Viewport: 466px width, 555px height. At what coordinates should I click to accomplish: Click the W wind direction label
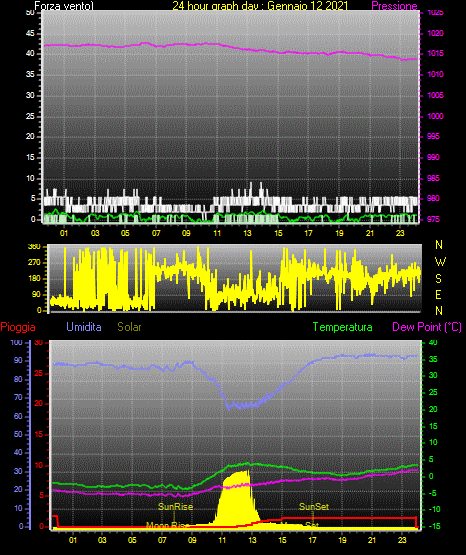[440, 262]
